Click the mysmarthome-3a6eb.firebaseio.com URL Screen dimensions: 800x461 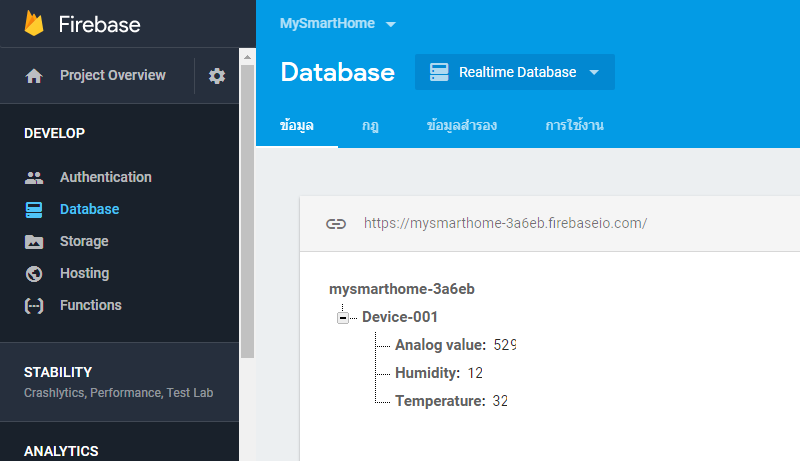pos(505,223)
